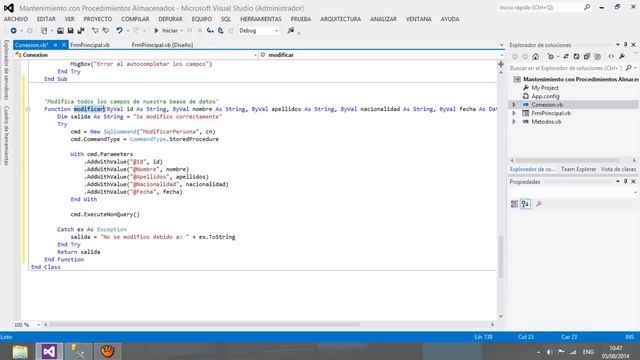This screenshot has height=360, width=640.
Task: Click the Step Into debug icon
Action: (x=210, y=31)
